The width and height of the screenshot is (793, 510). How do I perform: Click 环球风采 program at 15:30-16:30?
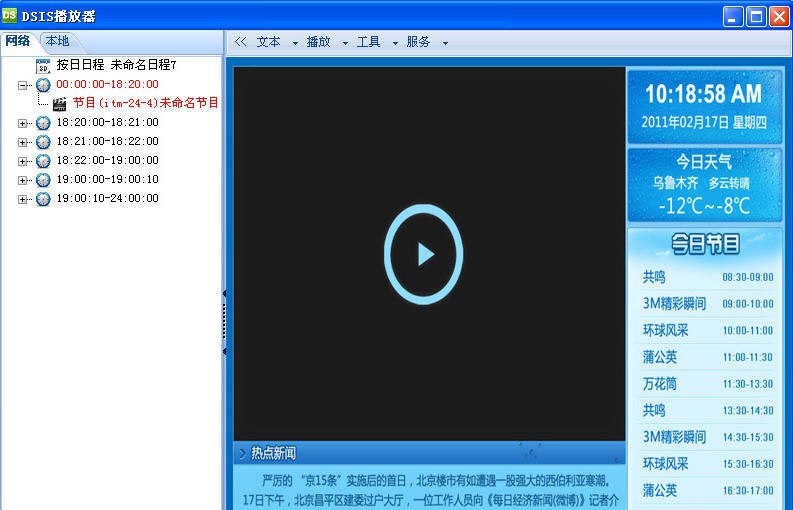click(707, 464)
